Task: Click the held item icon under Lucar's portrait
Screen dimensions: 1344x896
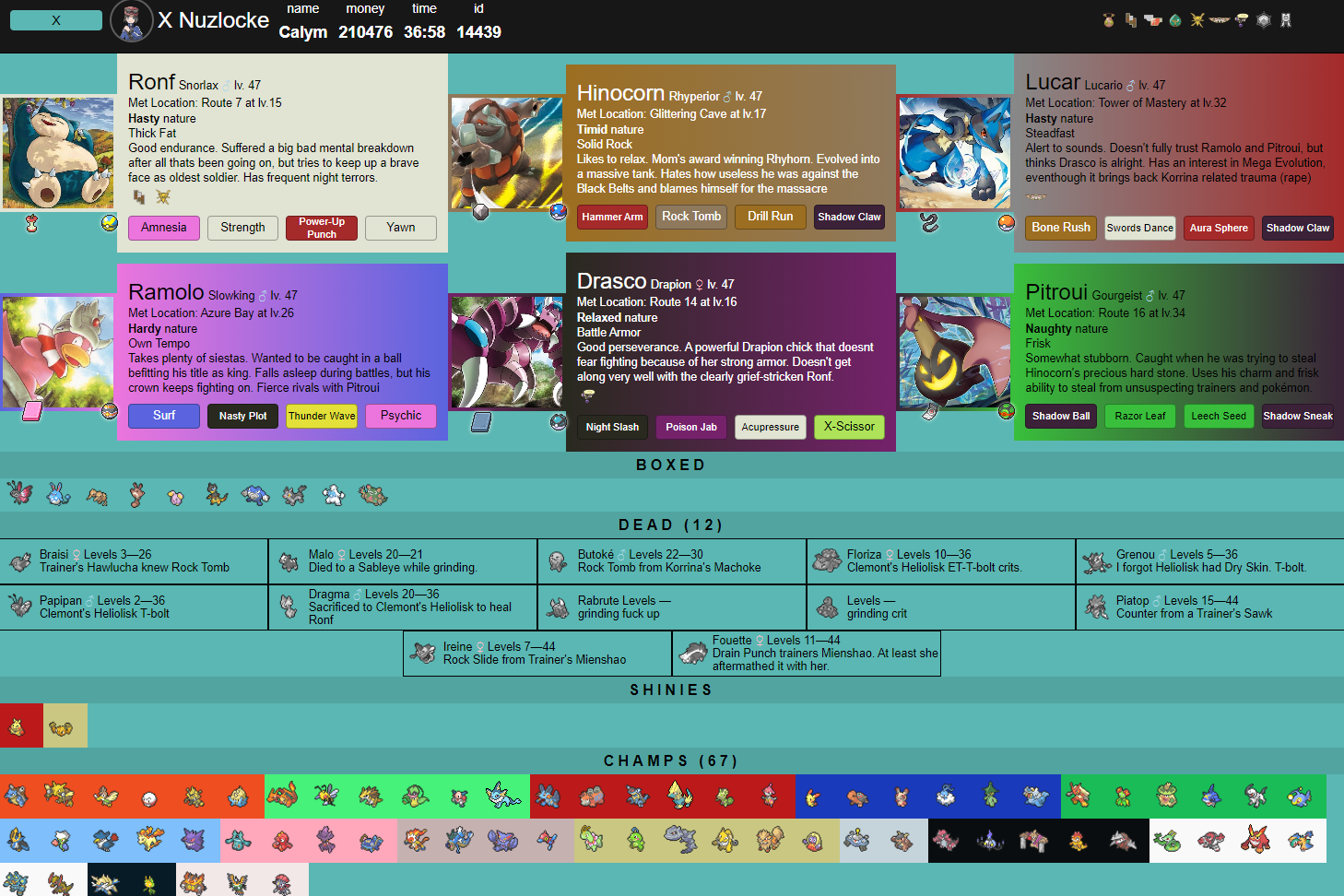Action: pyautogui.click(x=929, y=222)
